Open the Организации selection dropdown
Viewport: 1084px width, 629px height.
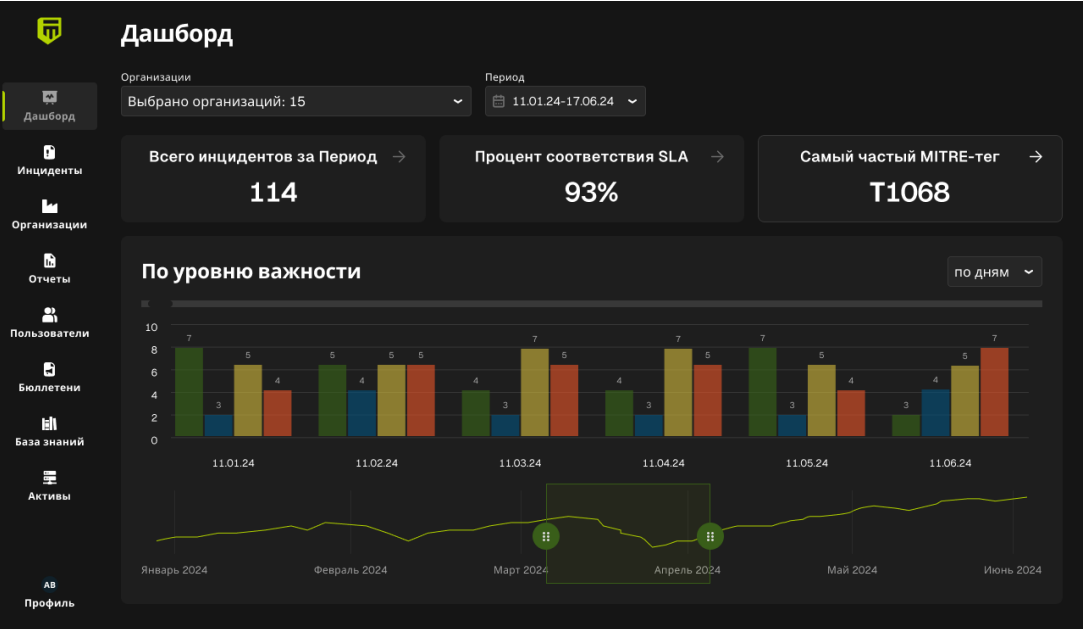click(295, 101)
